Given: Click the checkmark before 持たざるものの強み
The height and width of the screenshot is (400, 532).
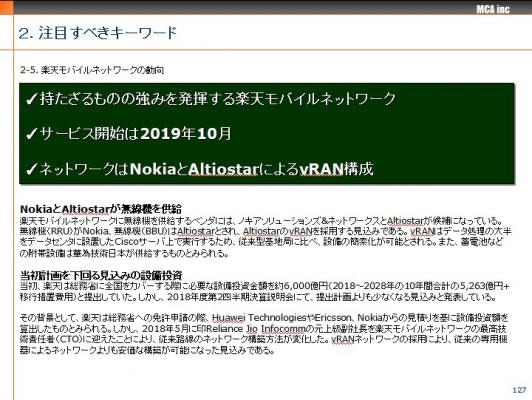Looking at the screenshot, I should tap(32, 99).
